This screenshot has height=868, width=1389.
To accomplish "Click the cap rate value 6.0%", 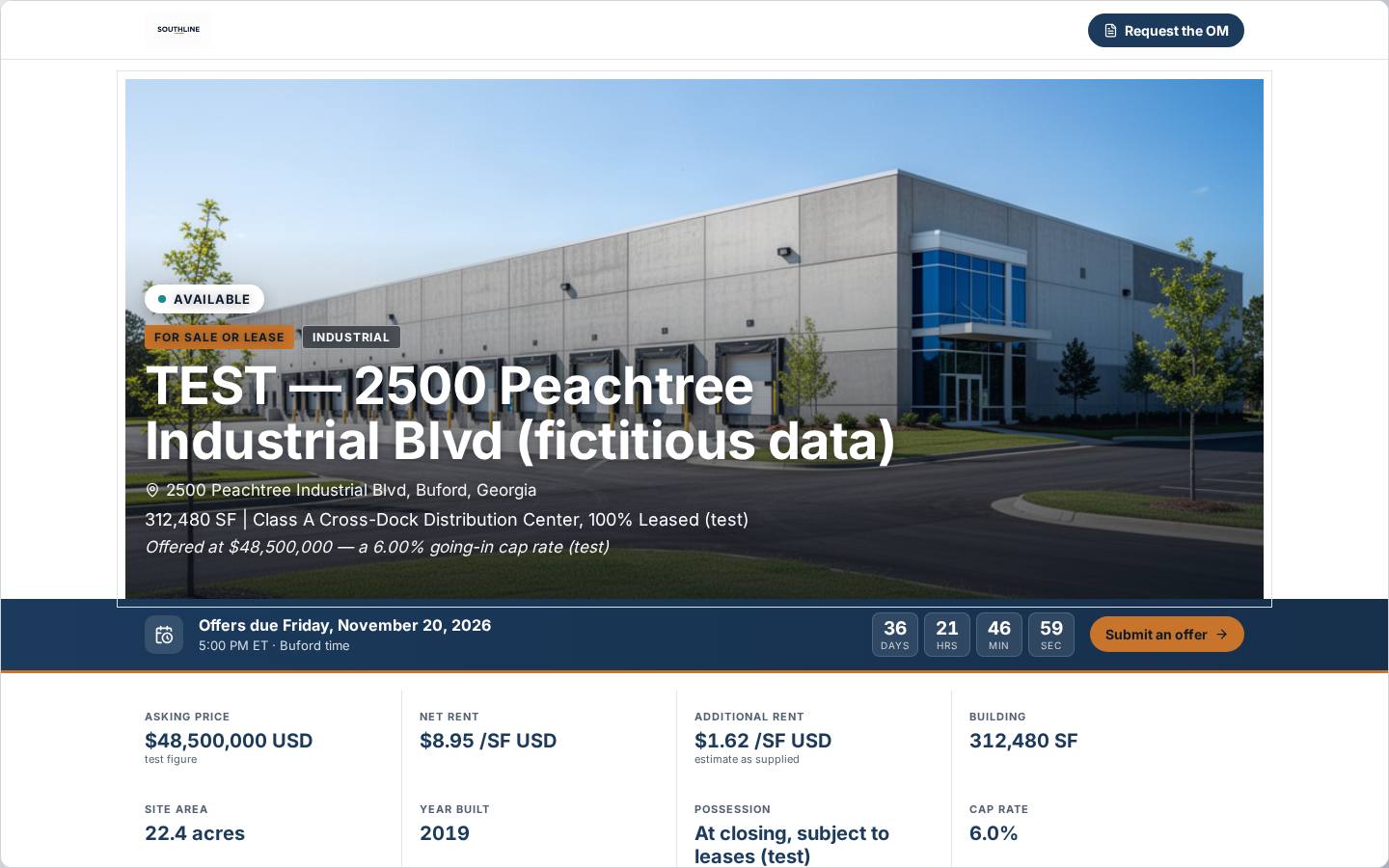I will (x=994, y=833).
